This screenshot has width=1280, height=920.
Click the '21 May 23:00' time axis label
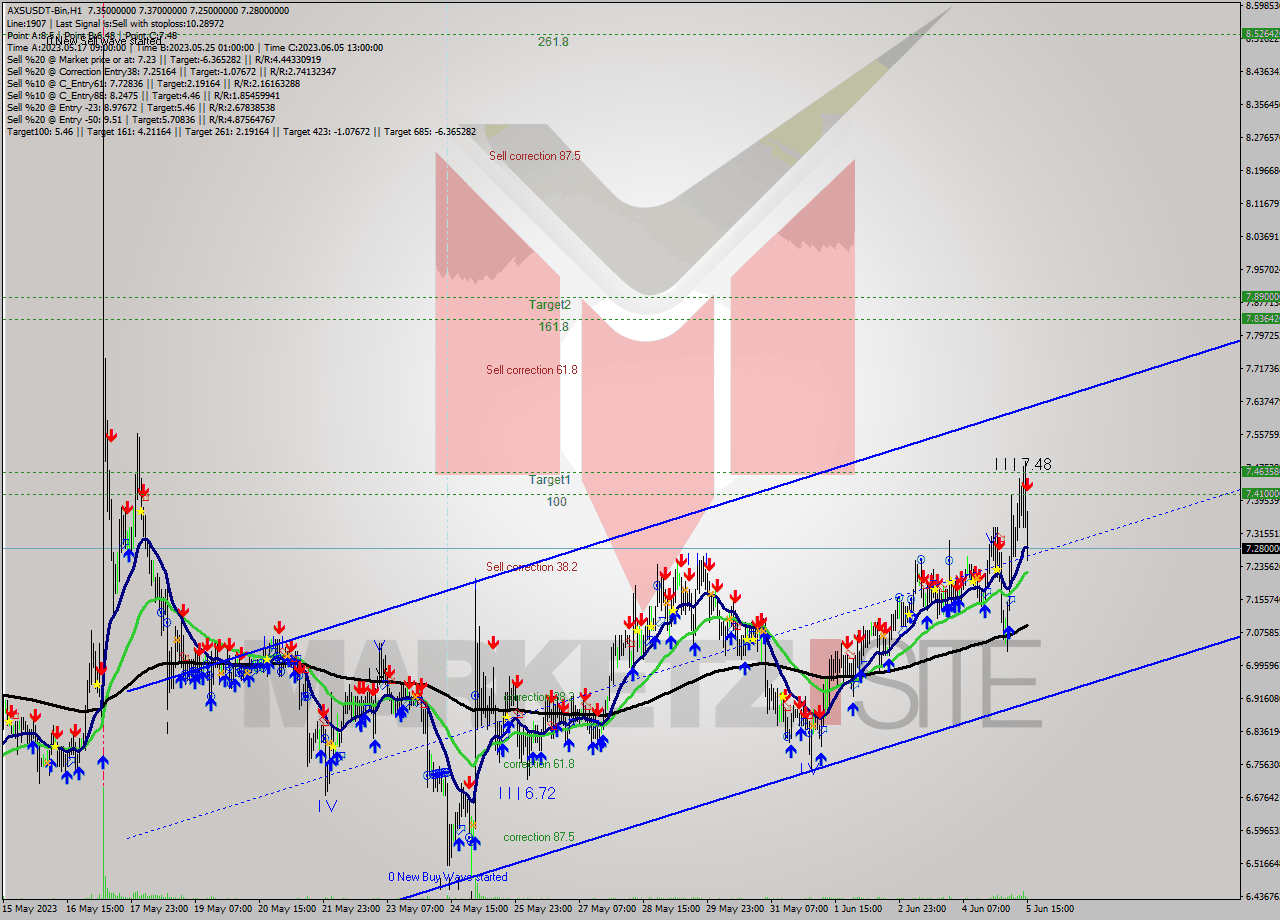[x=351, y=909]
